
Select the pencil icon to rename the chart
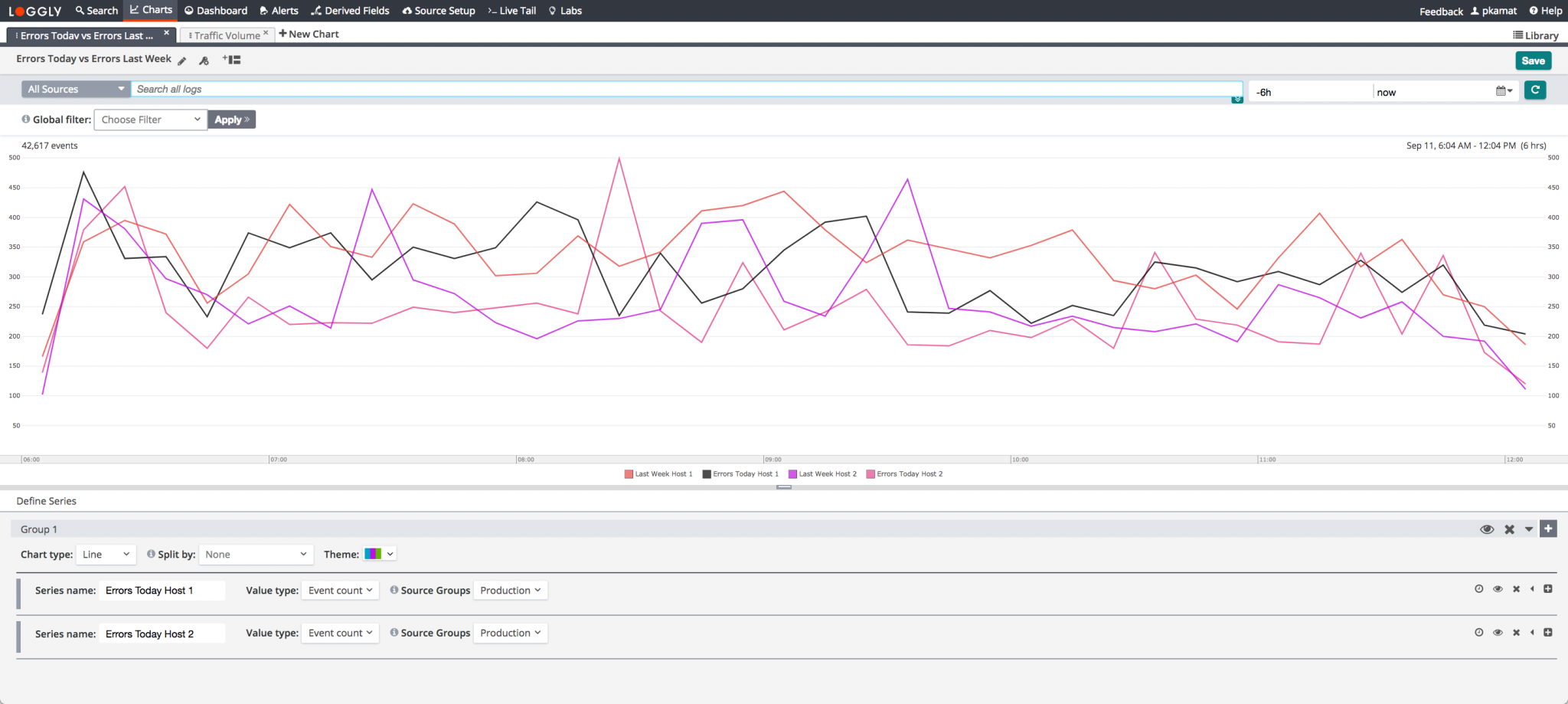point(181,60)
